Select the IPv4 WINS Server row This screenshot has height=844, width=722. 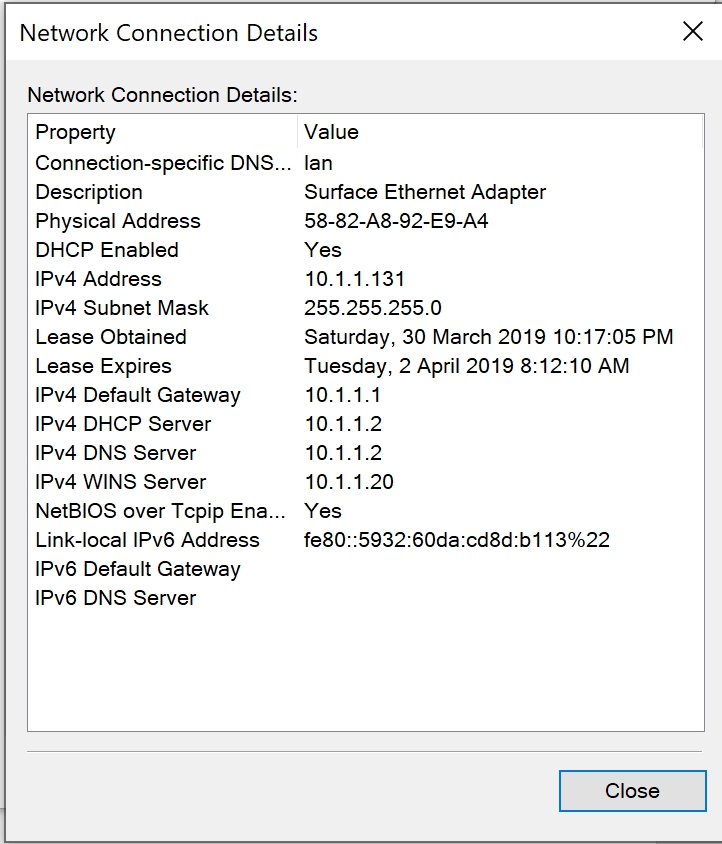(x=121, y=482)
